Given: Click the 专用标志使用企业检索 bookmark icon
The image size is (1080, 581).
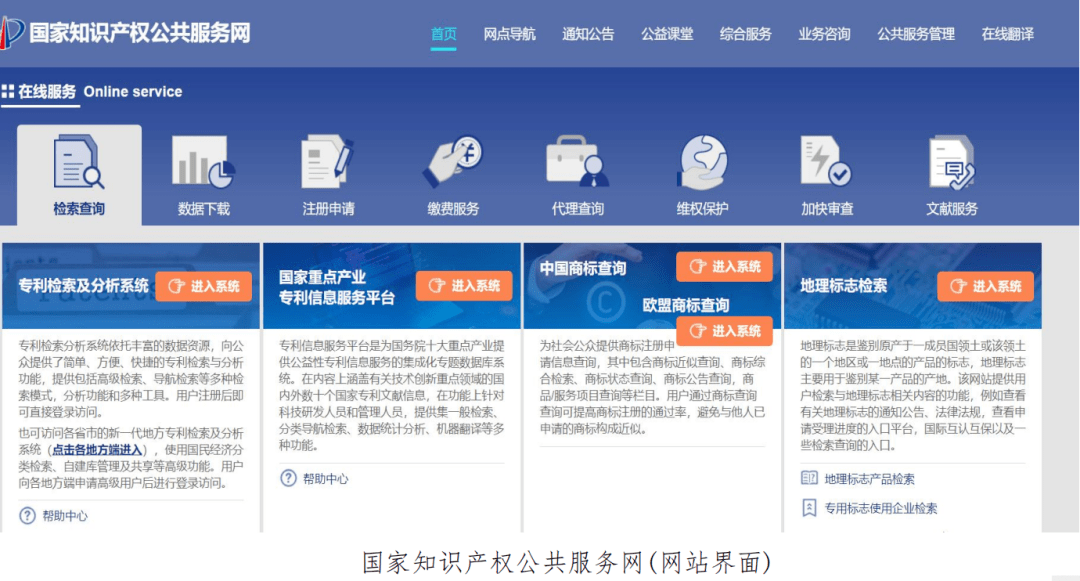Looking at the screenshot, I should point(809,509).
